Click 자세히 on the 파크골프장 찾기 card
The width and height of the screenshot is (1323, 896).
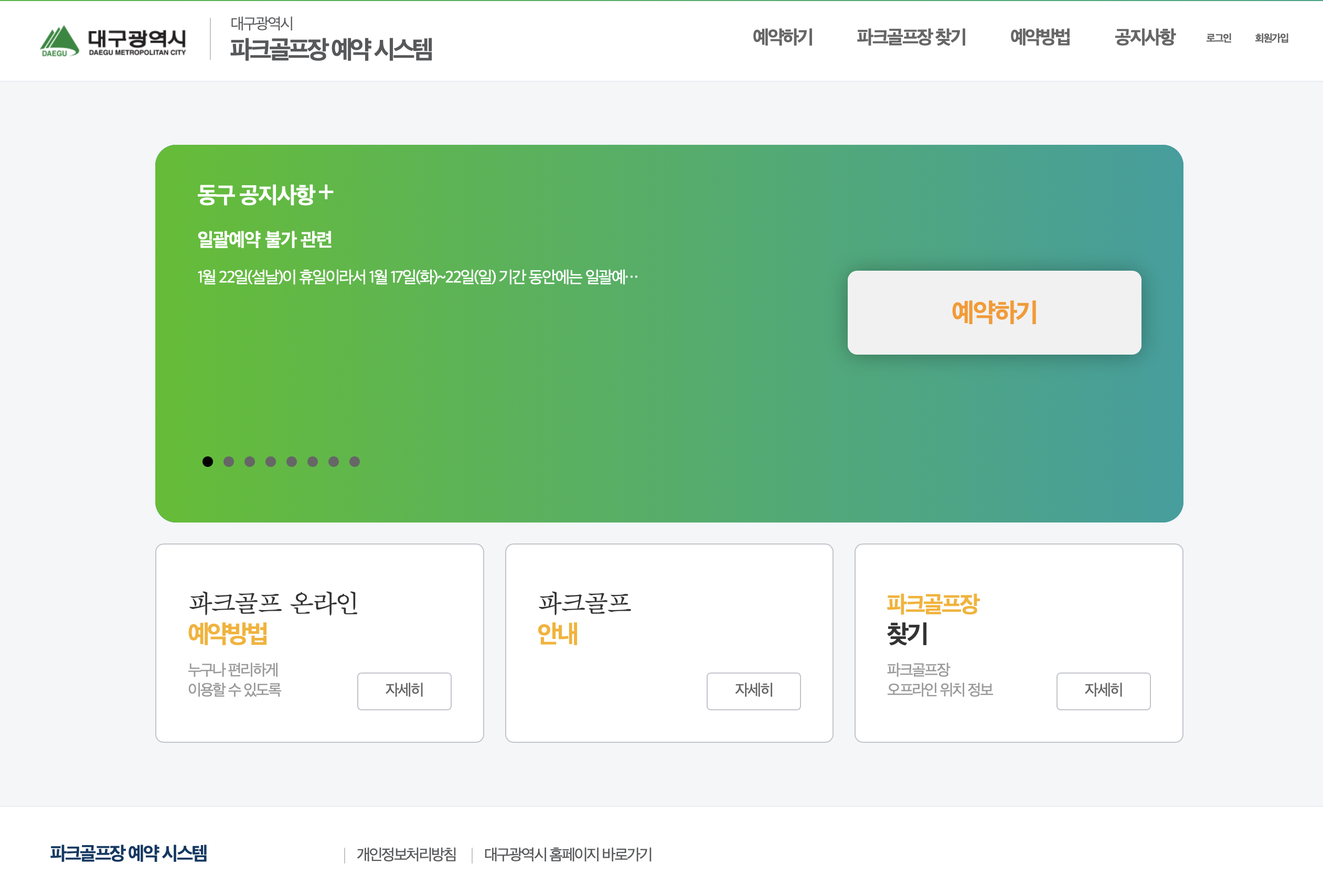tap(1103, 690)
